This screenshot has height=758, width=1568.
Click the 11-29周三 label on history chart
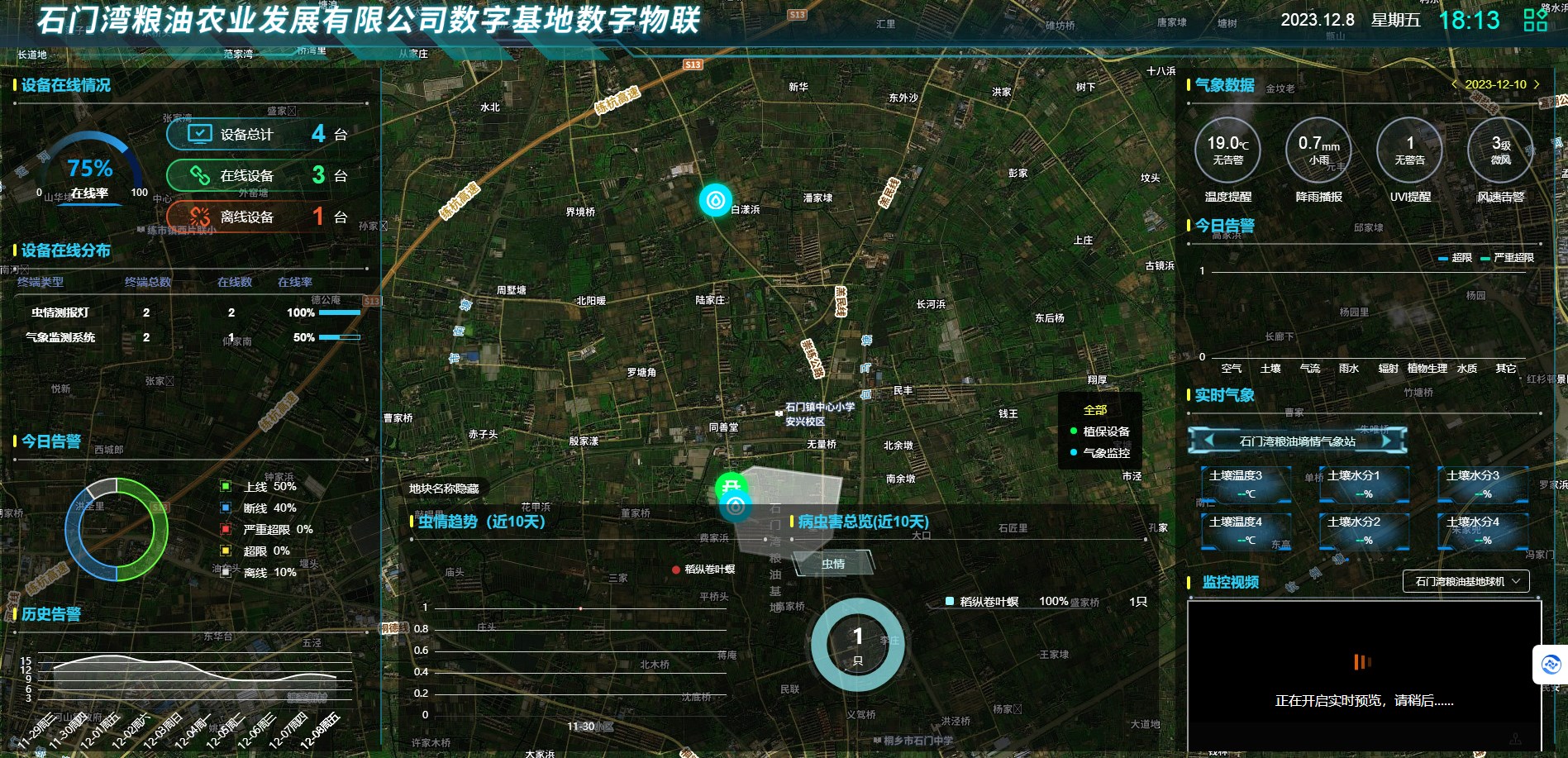36,730
